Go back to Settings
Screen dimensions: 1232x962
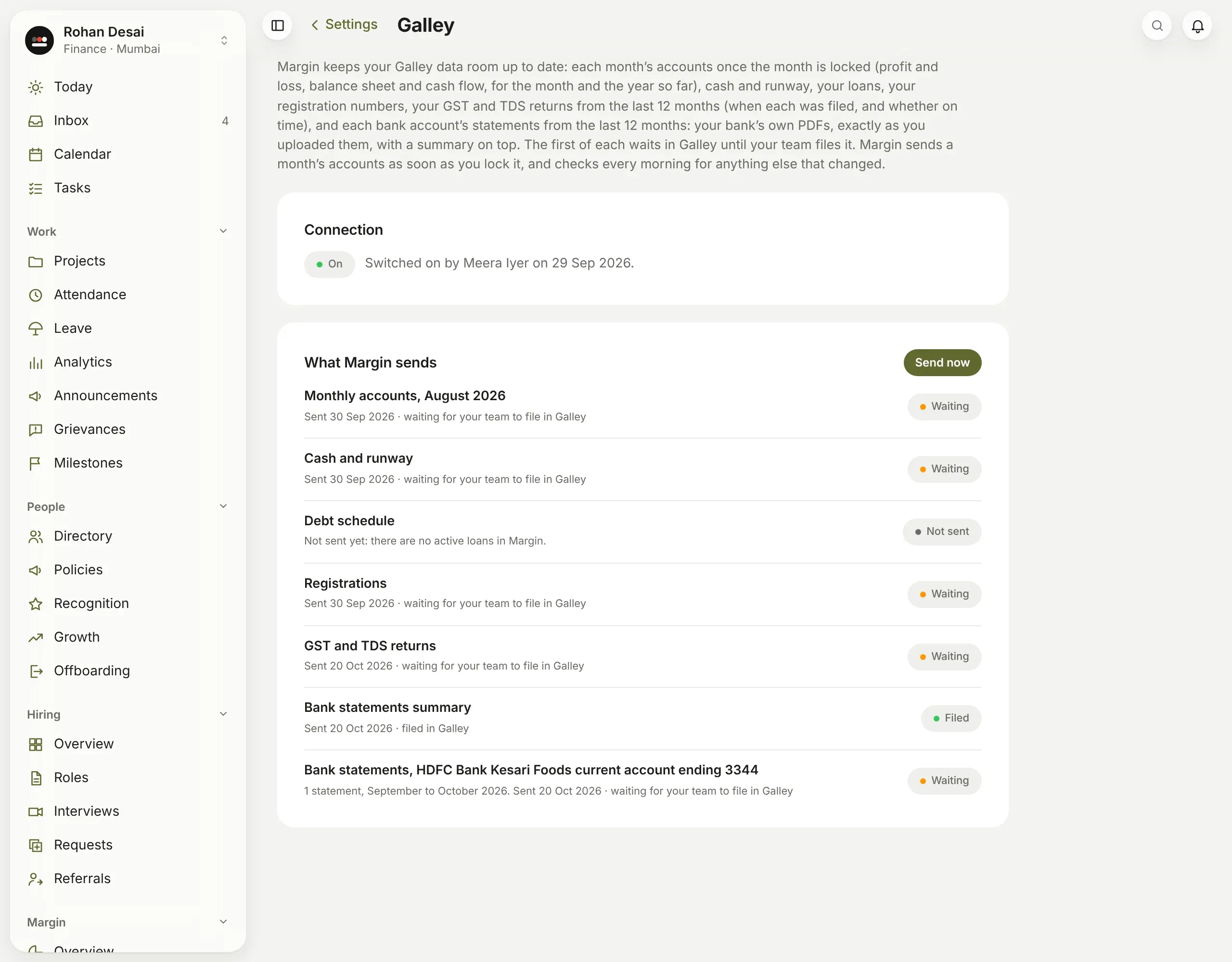344,25
